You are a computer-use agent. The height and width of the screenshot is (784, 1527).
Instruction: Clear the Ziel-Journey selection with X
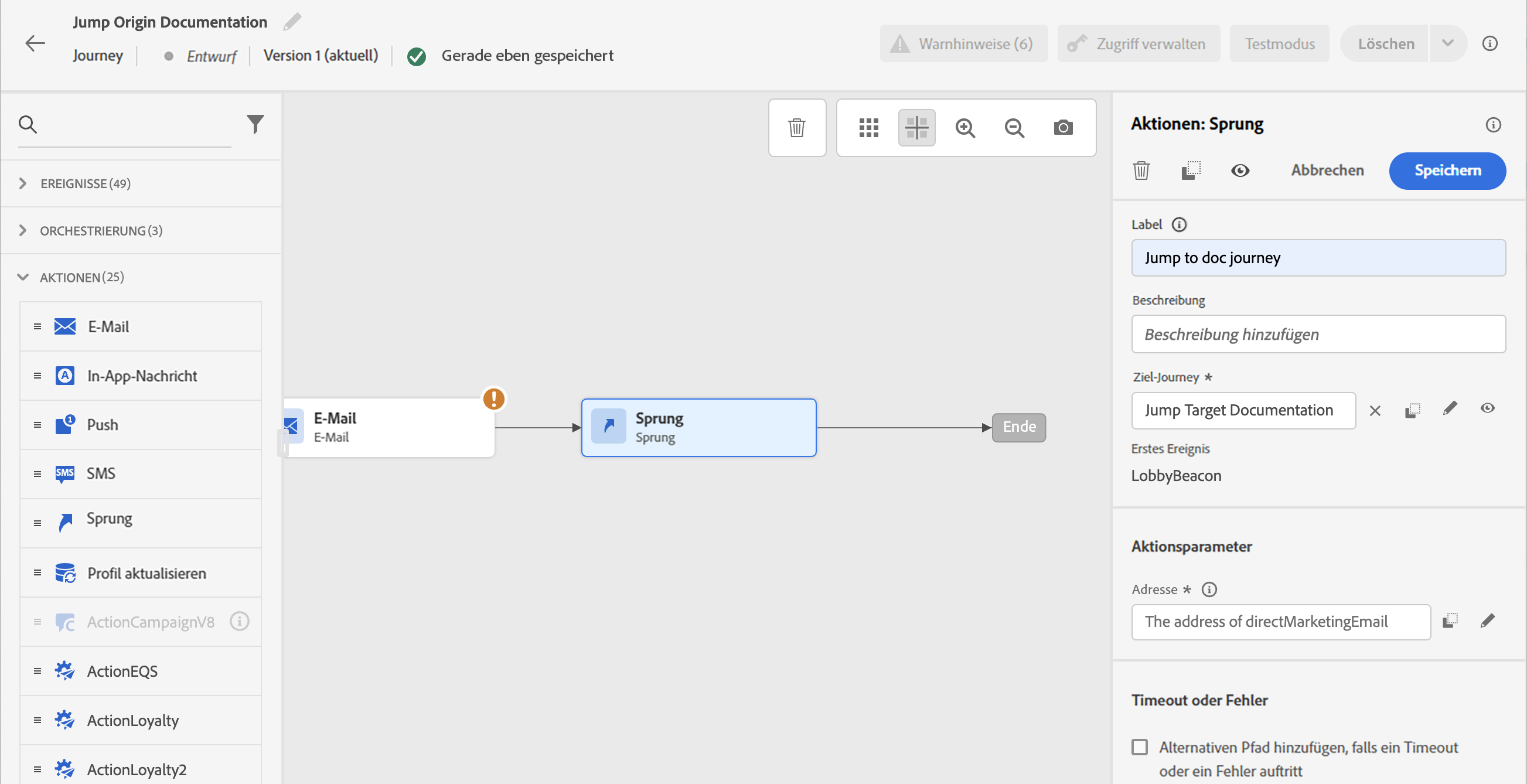click(1375, 410)
